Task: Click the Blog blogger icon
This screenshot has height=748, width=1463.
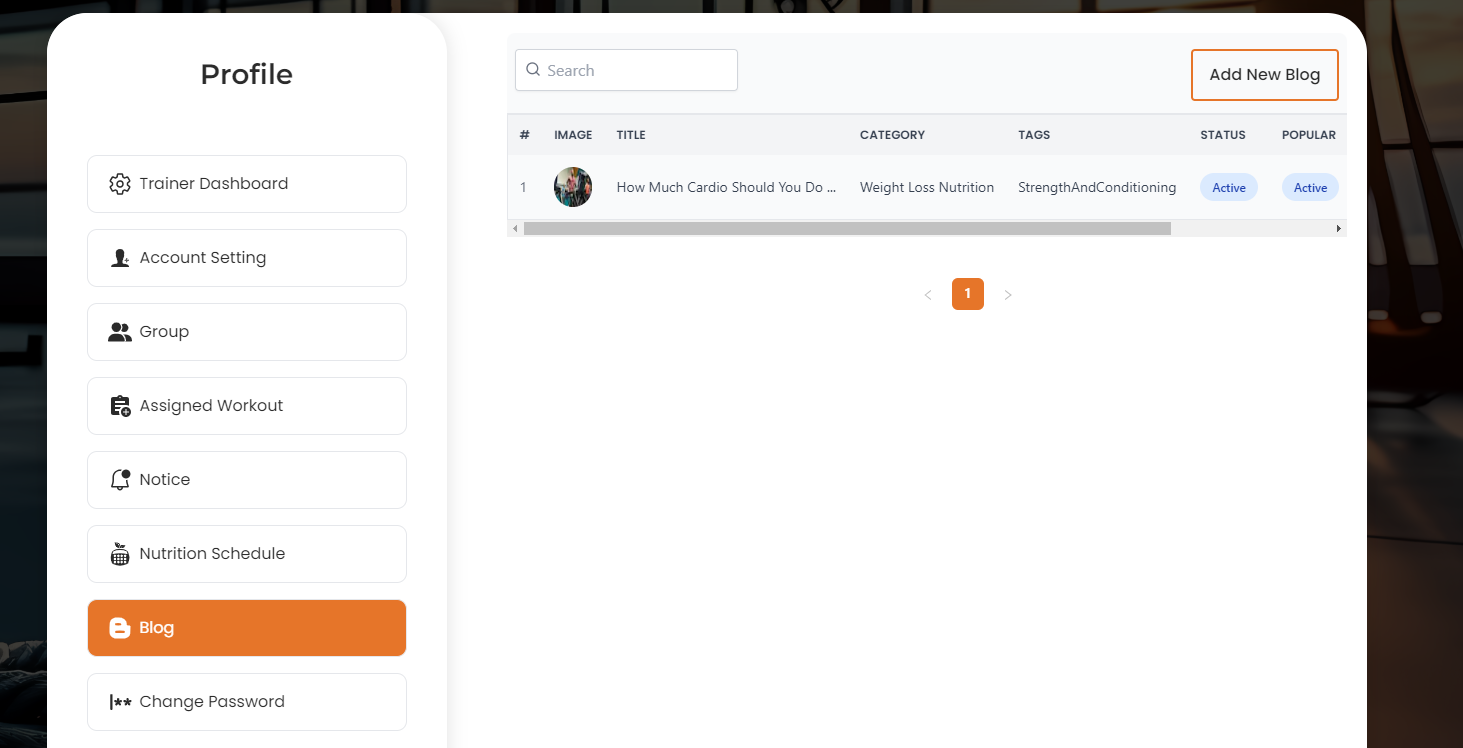Action: 120,628
